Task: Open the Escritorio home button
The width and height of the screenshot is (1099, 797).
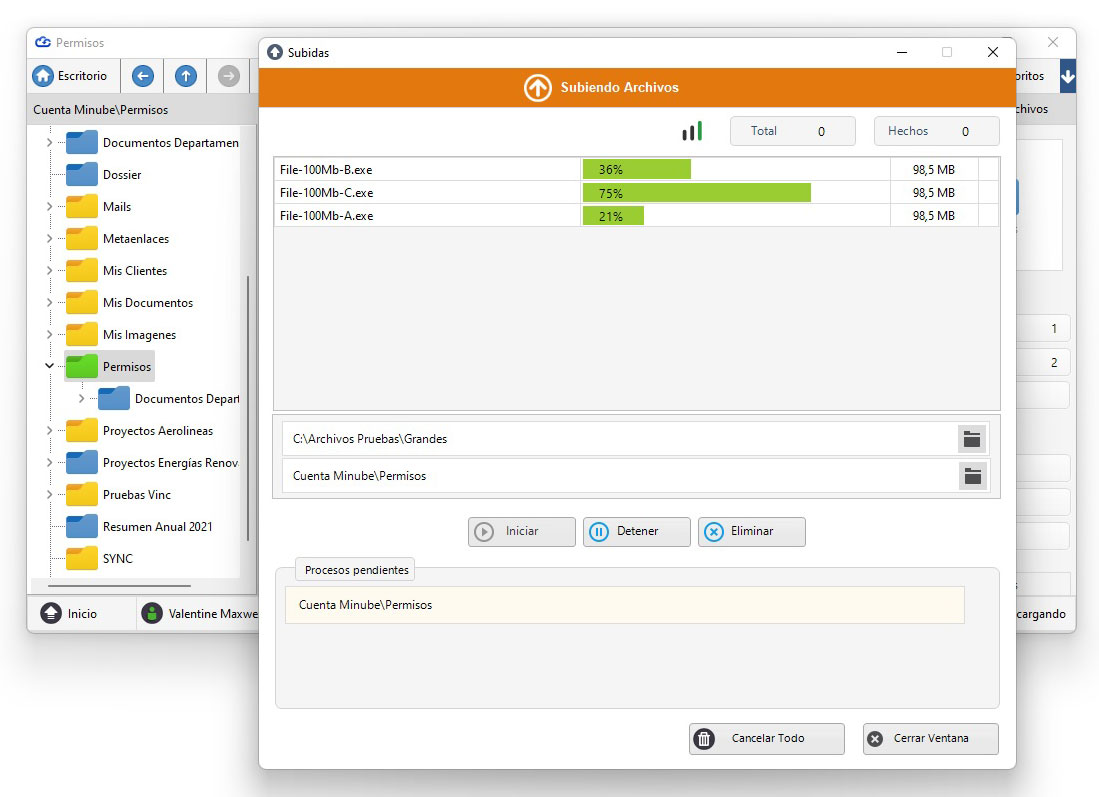Action: tap(70, 76)
